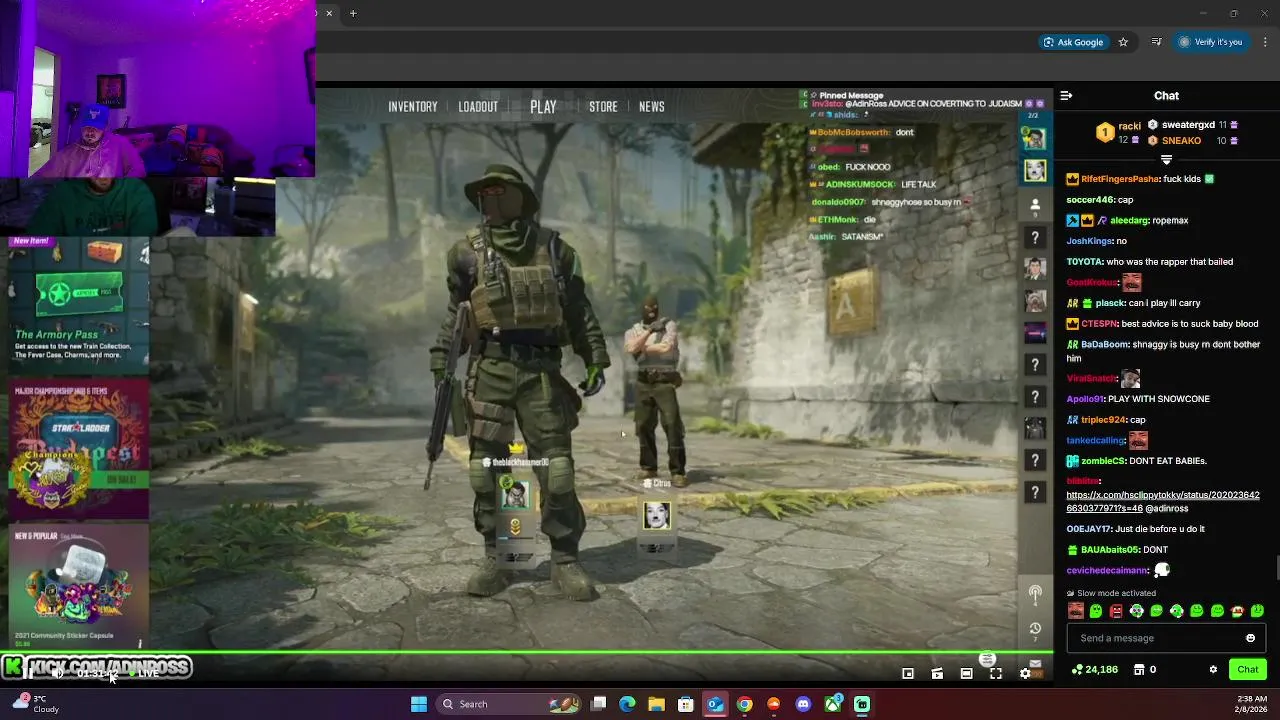Open the Windows Start menu
Image resolution: width=1280 pixels, height=720 pixels.
pos(419,704)
